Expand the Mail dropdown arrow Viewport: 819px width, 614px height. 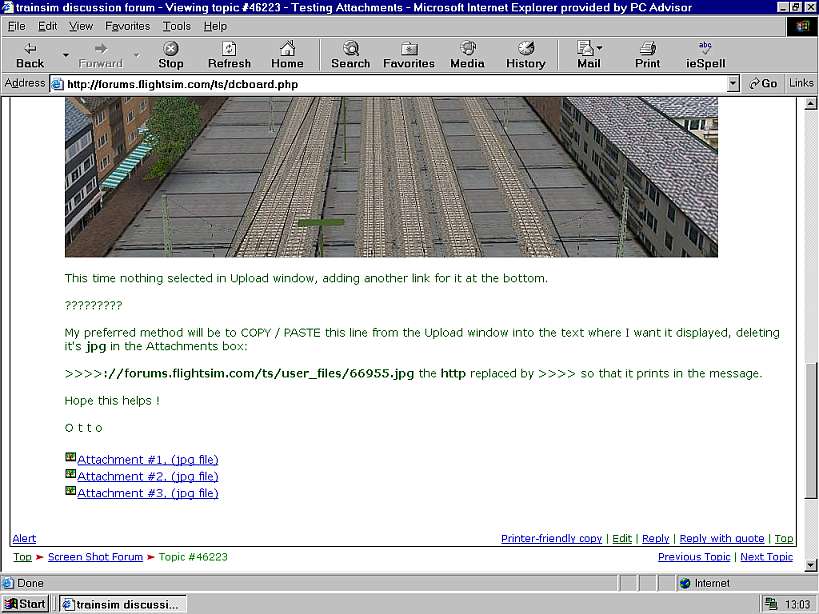pos(600,48)
